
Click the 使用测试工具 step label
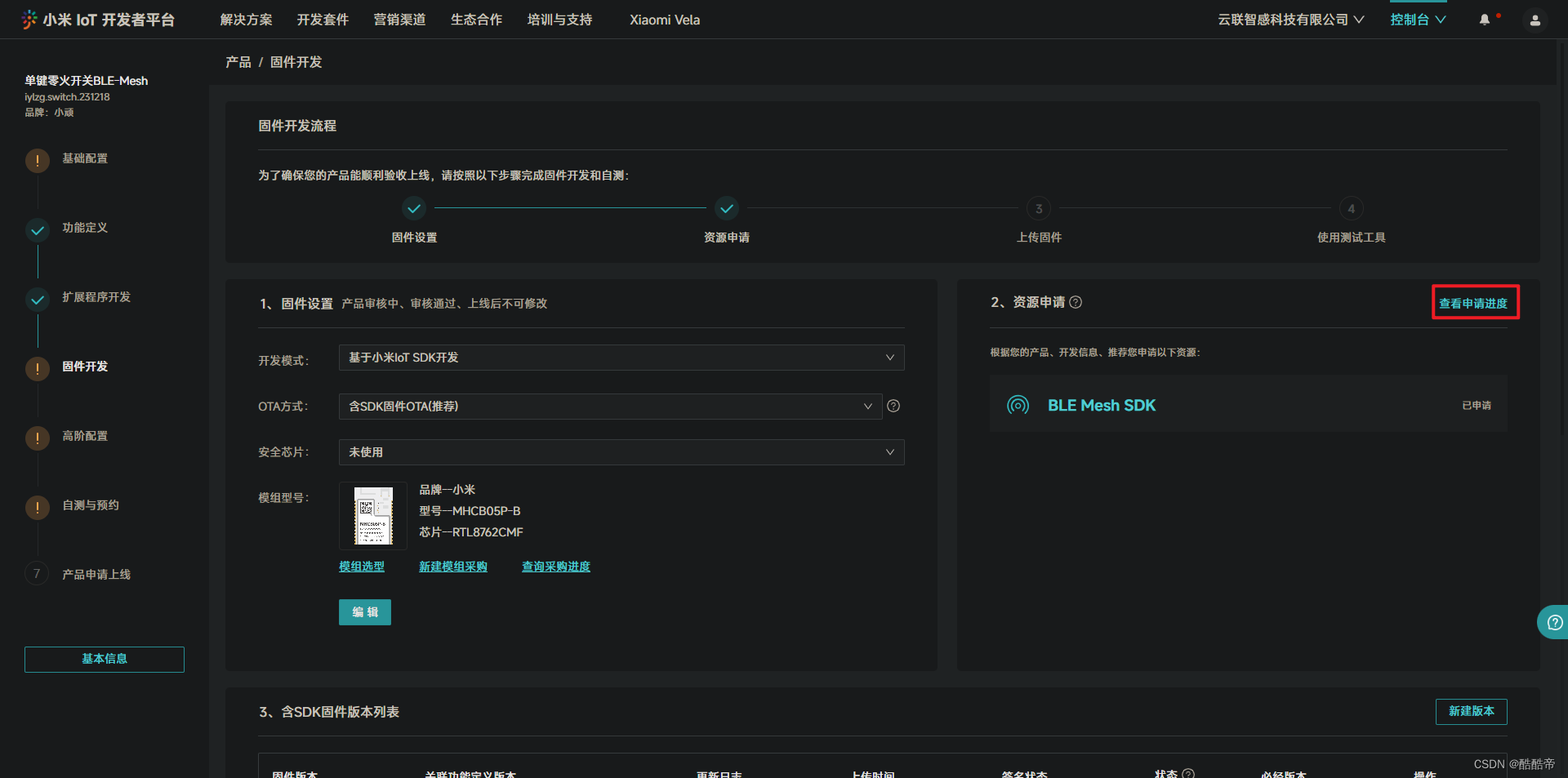click(x=1352, y=238)
